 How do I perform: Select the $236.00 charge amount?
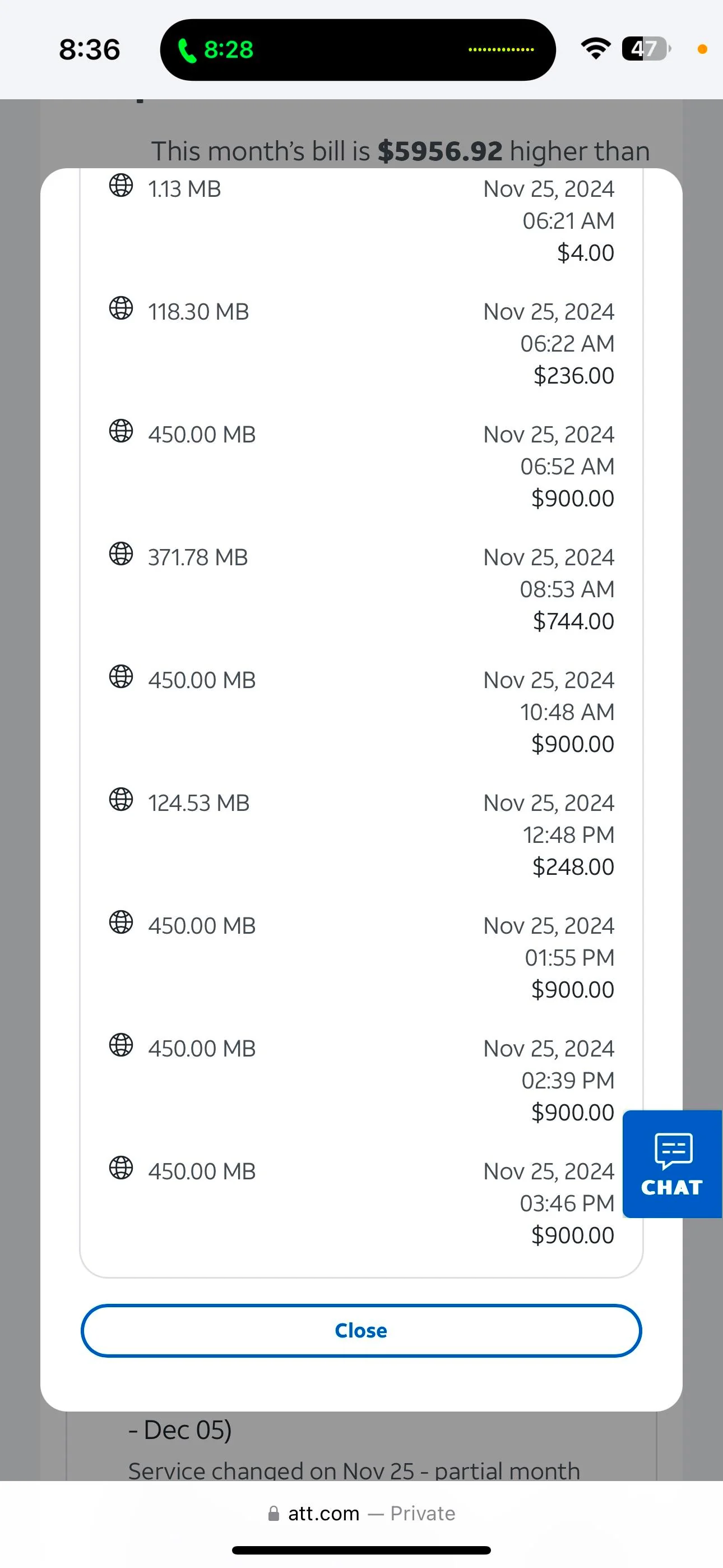(573, 376)
